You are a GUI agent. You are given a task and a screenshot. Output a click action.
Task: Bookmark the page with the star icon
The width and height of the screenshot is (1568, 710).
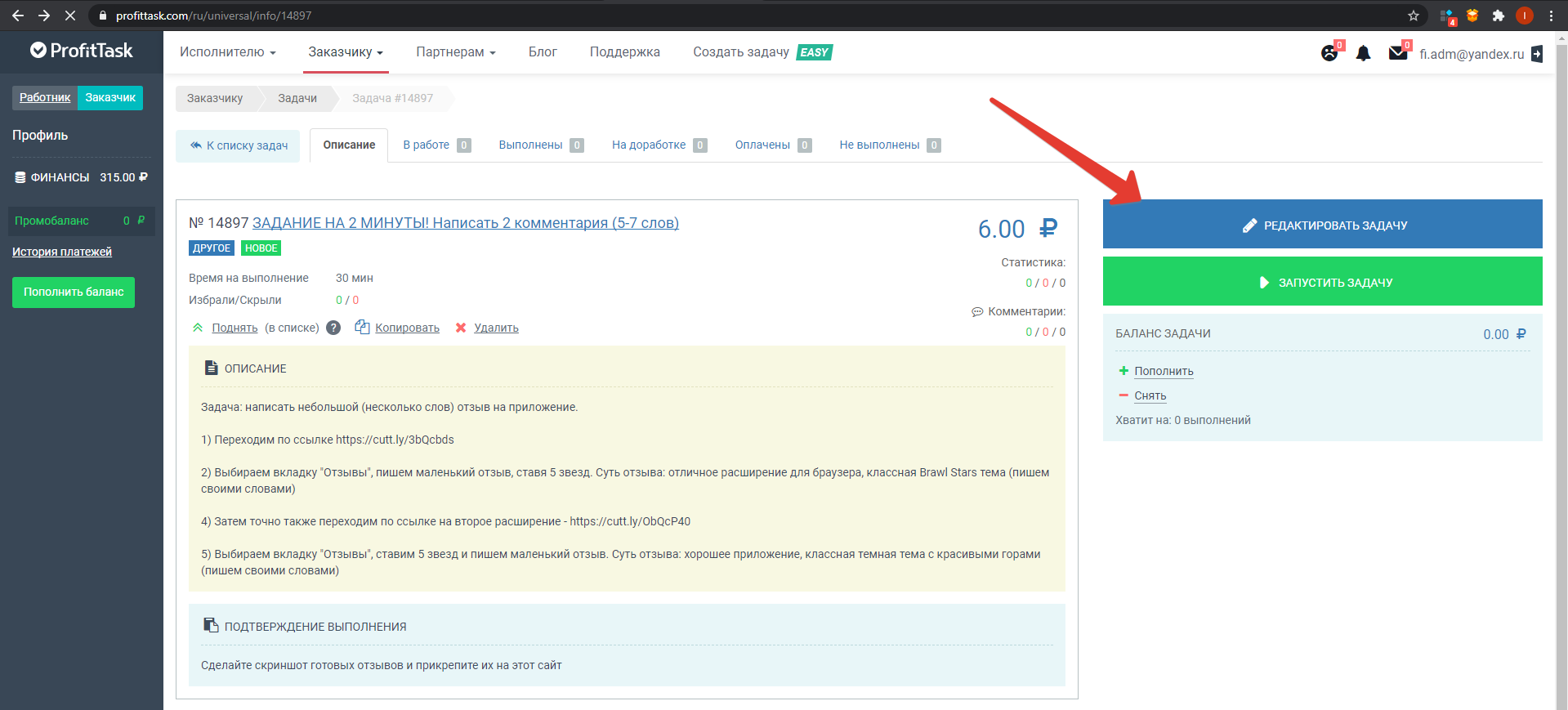[1414, 16]
